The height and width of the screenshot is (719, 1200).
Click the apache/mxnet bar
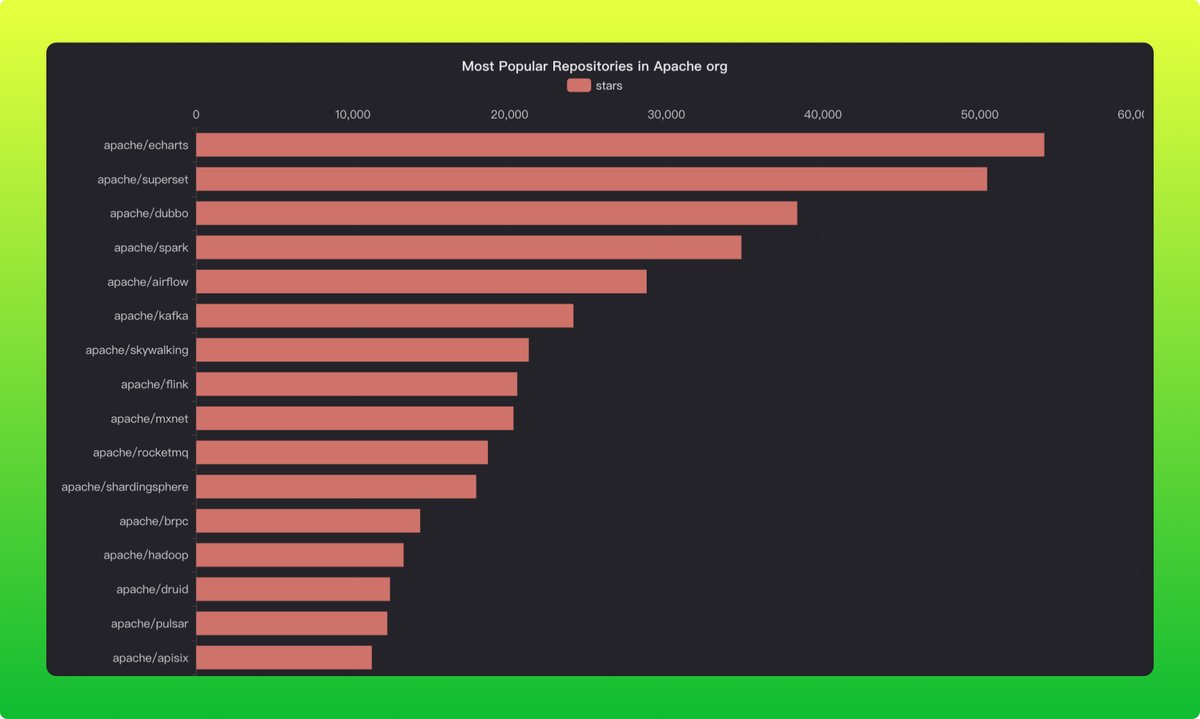click(354, 418)
